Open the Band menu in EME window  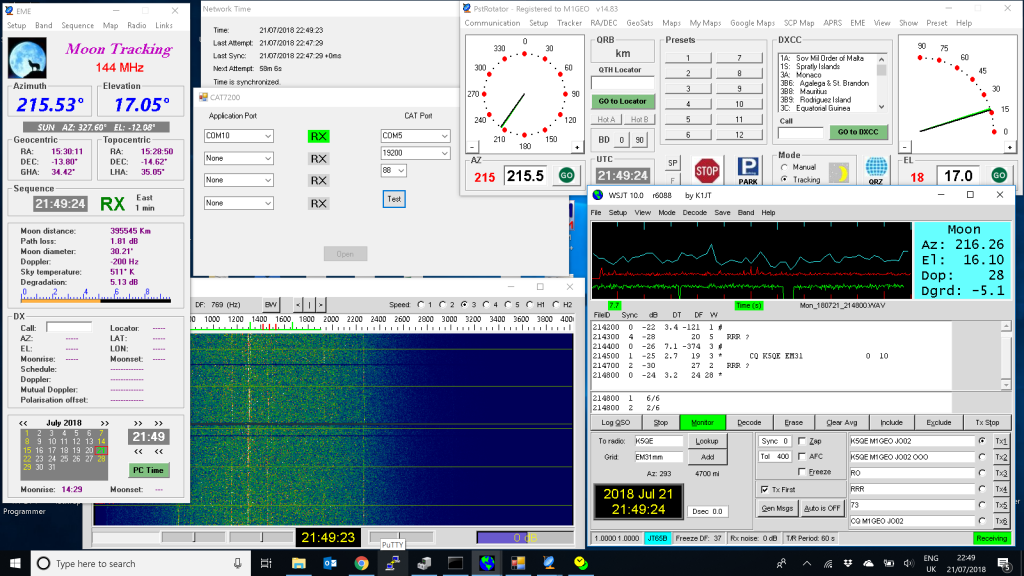pyautogui.click(x=44, y=25)
